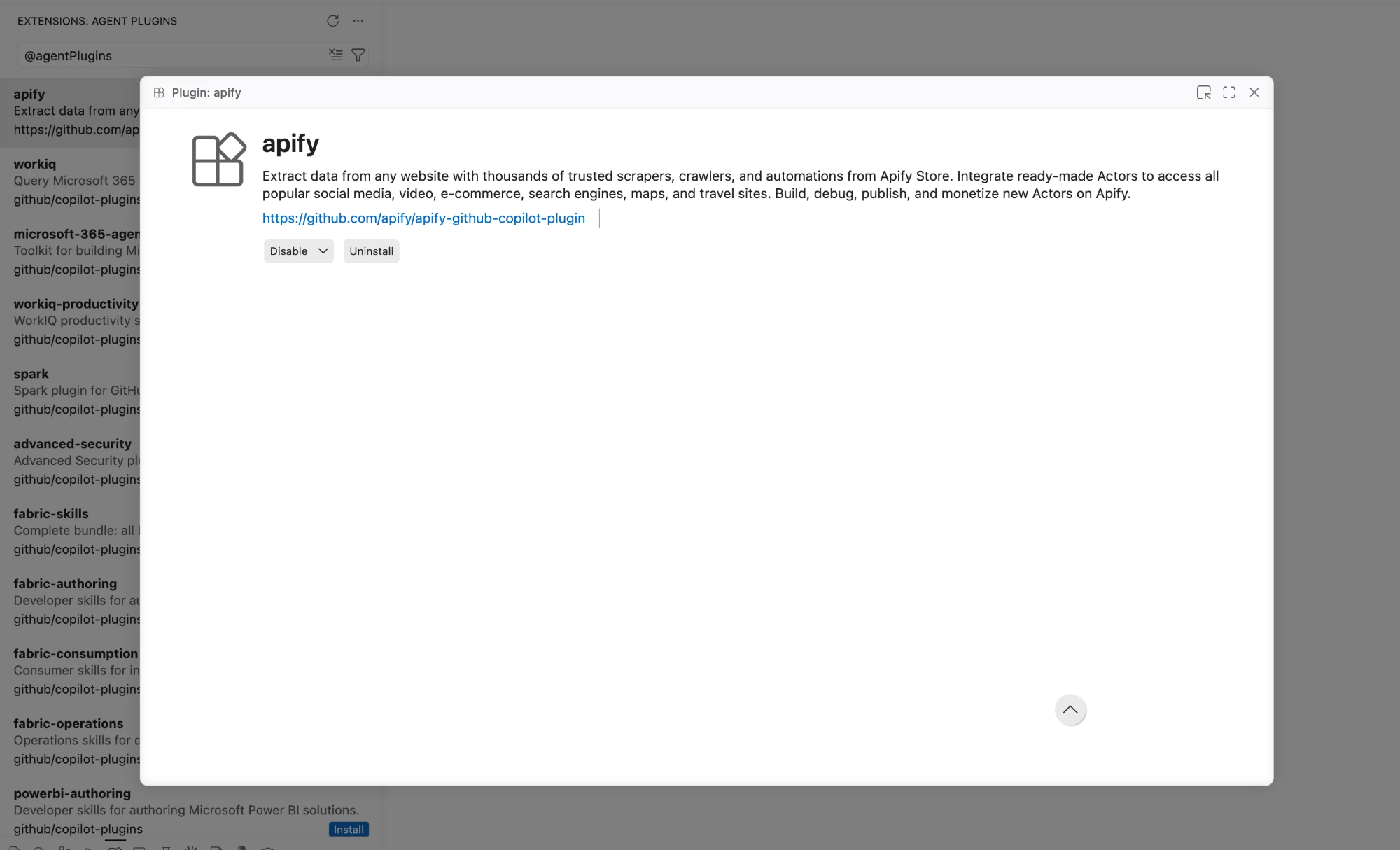Maximize the Plugin: apify modal
The image size is (1400, 850).
tap(1229, 92)
